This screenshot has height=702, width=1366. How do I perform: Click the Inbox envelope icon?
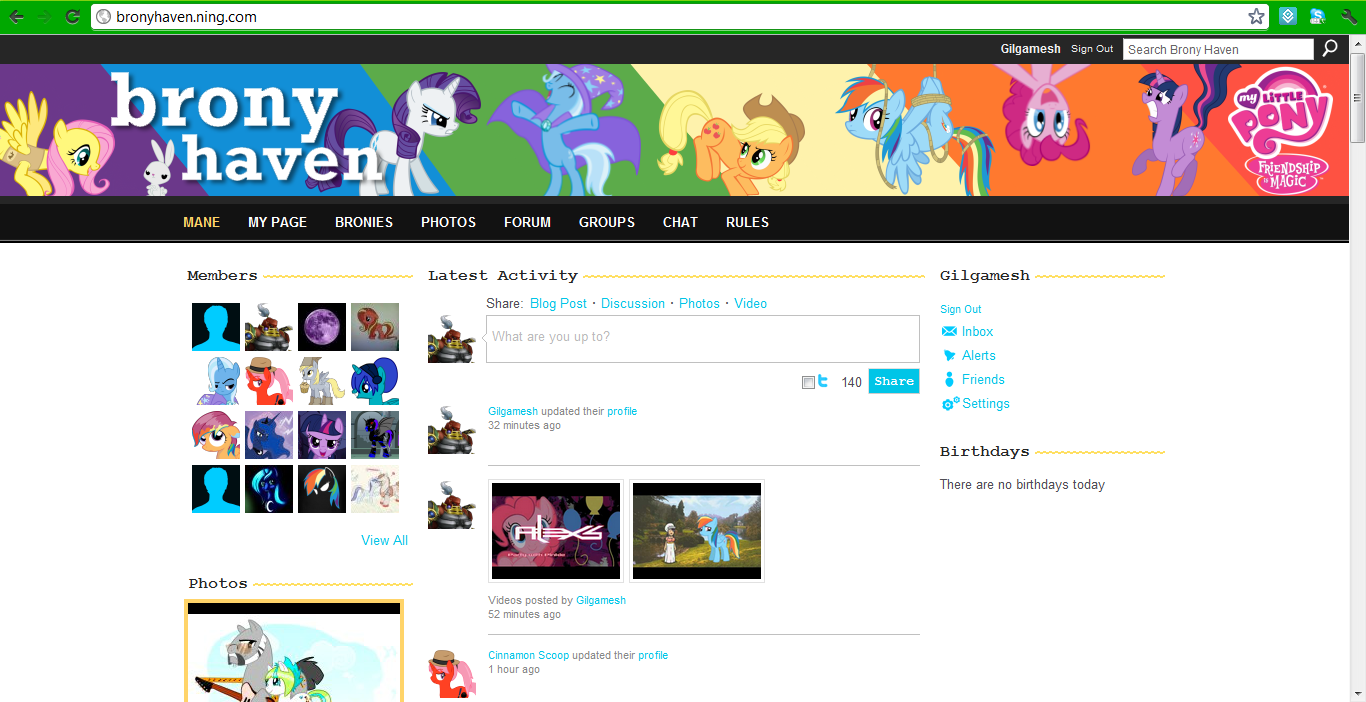949,331
